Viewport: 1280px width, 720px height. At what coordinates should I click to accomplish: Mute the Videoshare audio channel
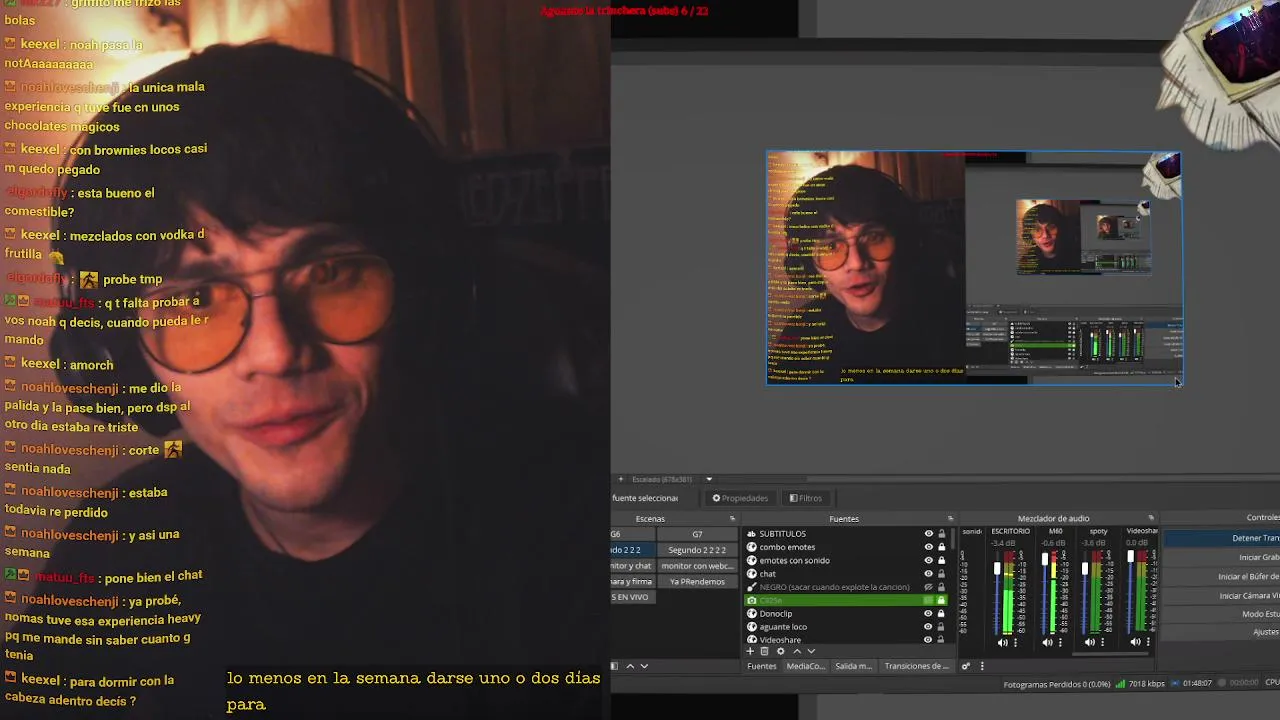(1135, 642)
